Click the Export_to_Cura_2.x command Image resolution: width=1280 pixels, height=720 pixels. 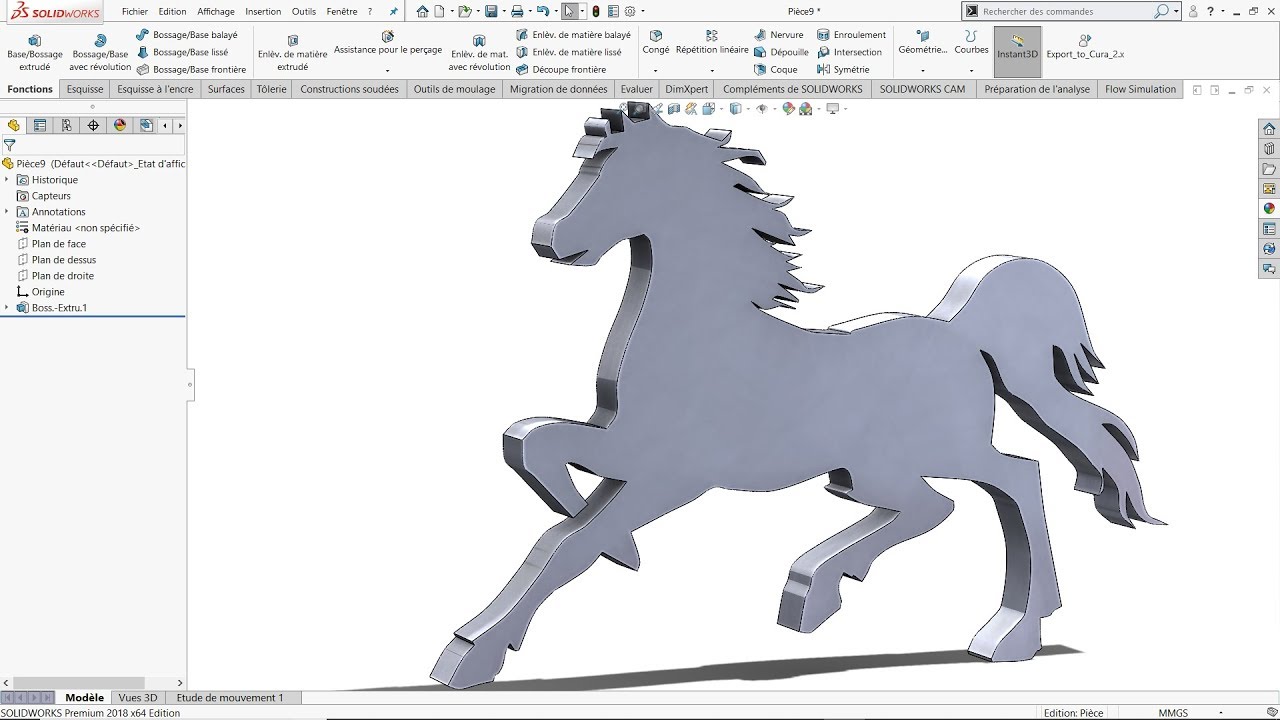pyautogui.click(x=1085, y=47)
